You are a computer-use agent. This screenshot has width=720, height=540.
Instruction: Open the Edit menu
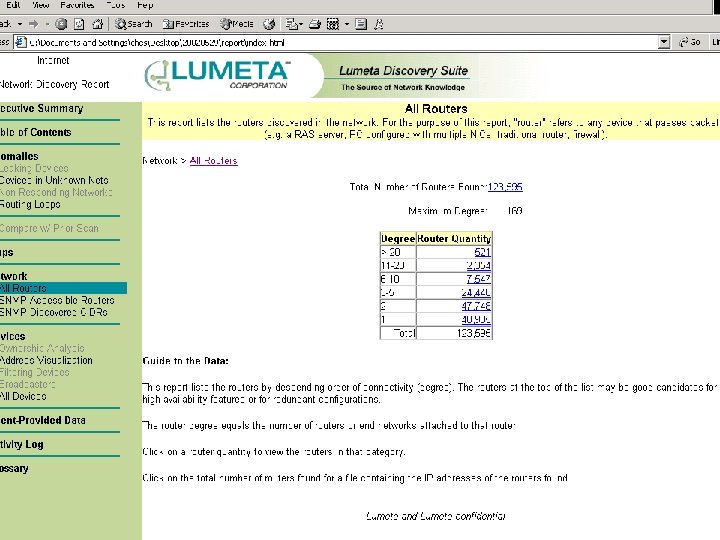(12, 5)
